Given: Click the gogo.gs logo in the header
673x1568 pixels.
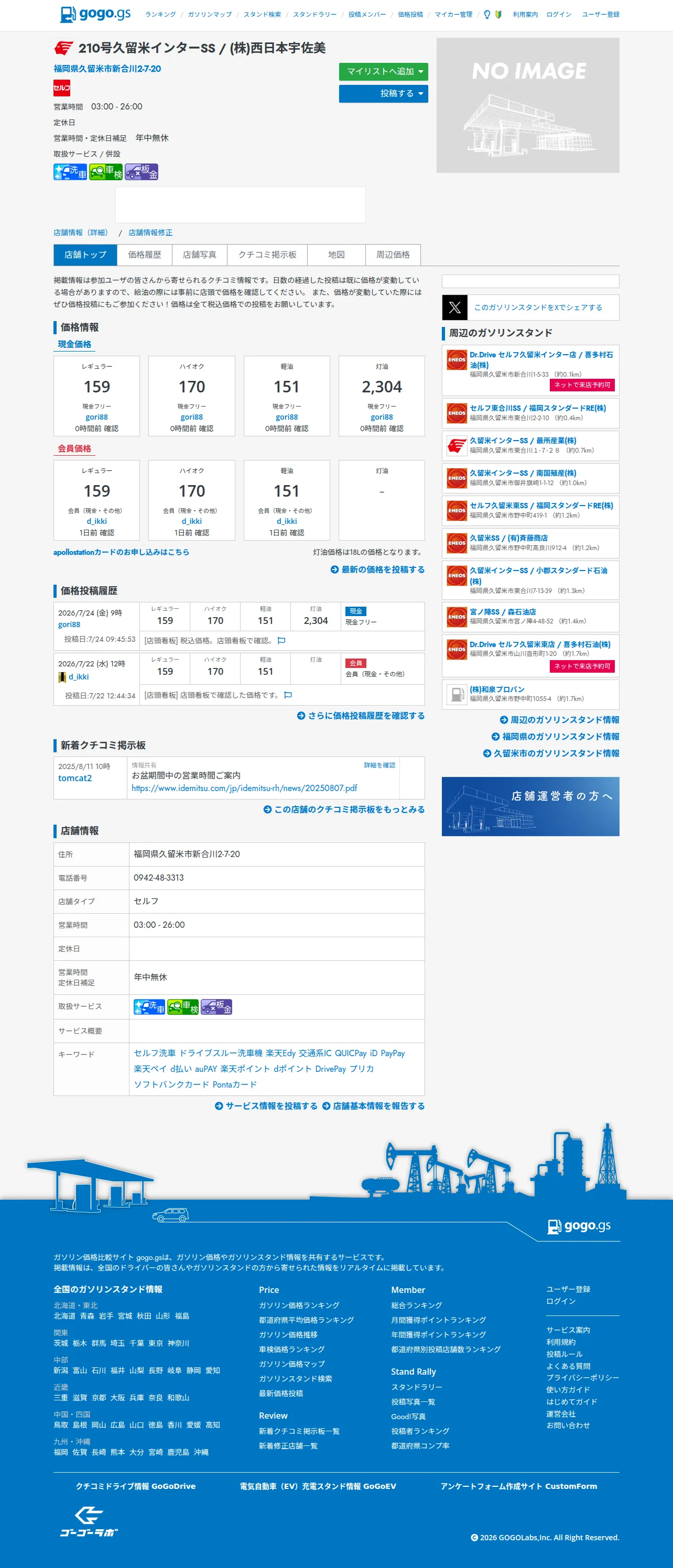Looking at the screenshot, I should click(95, 14).
